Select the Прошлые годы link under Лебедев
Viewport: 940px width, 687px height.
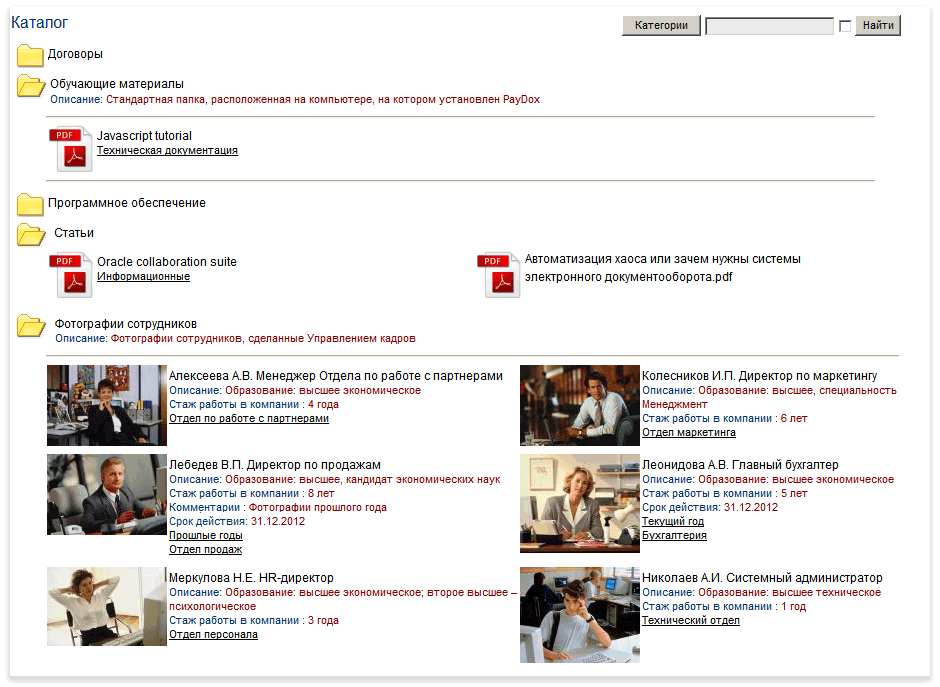(206, 536)
